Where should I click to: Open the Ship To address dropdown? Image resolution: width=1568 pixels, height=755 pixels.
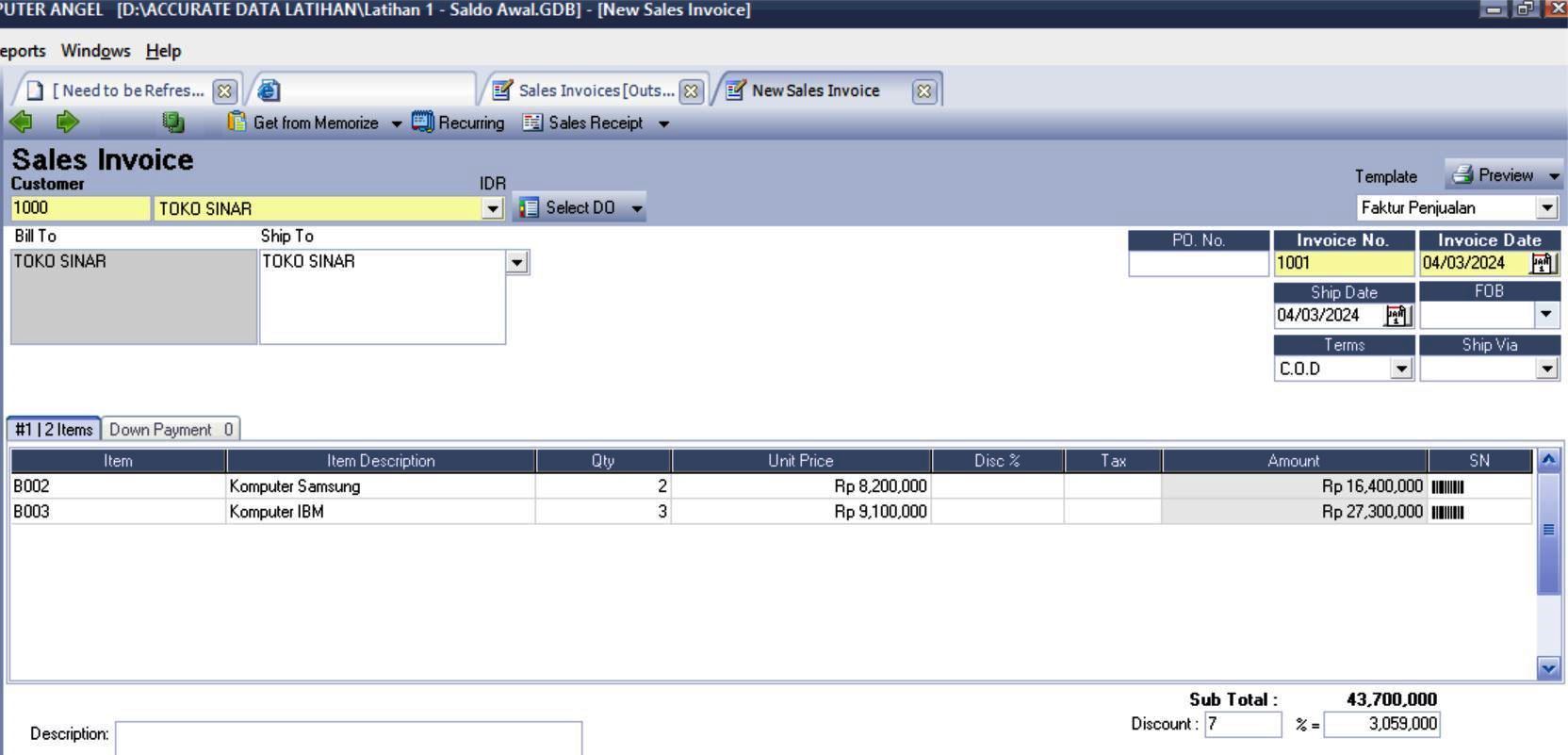(x=516, y=262)
